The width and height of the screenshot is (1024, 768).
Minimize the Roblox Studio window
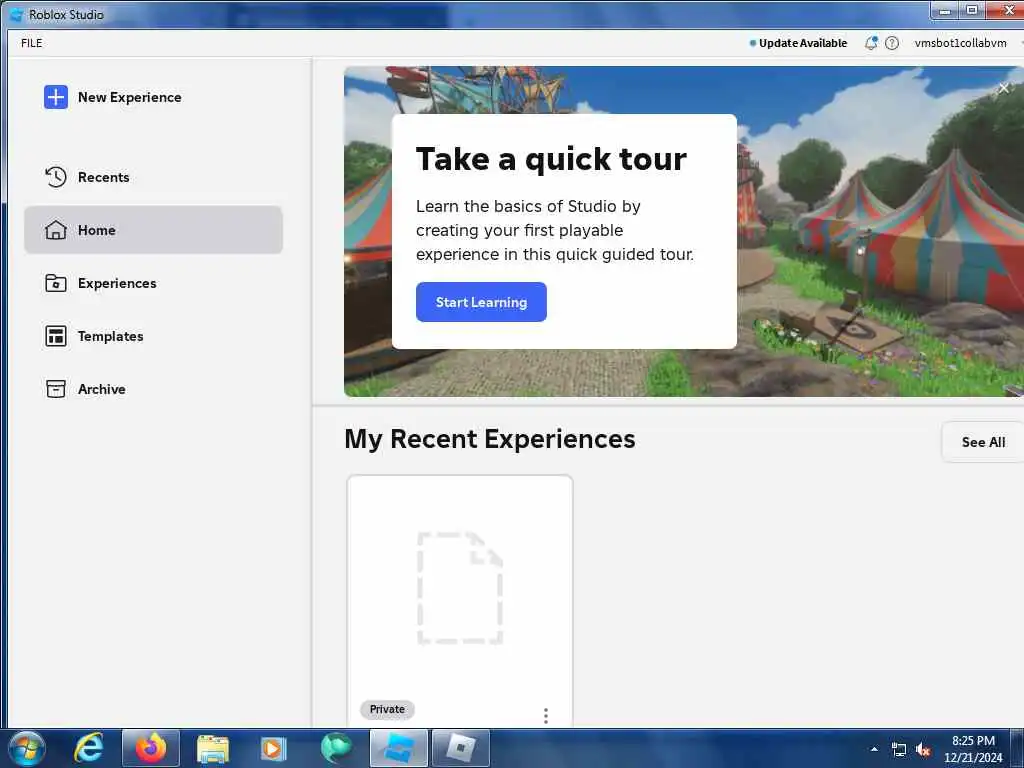pyautogui.click(x=944, y=10)
